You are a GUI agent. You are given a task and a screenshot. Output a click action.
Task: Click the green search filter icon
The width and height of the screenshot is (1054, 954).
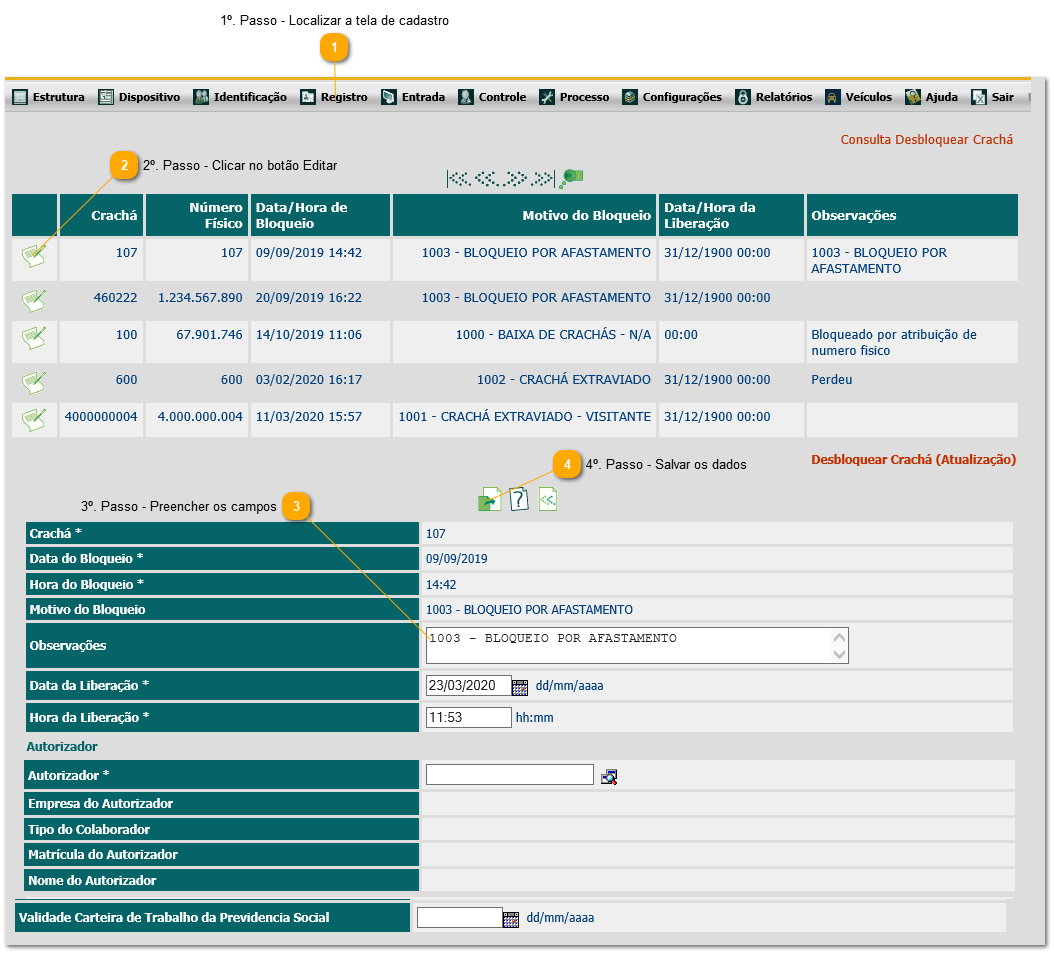[x=572, y=177]
